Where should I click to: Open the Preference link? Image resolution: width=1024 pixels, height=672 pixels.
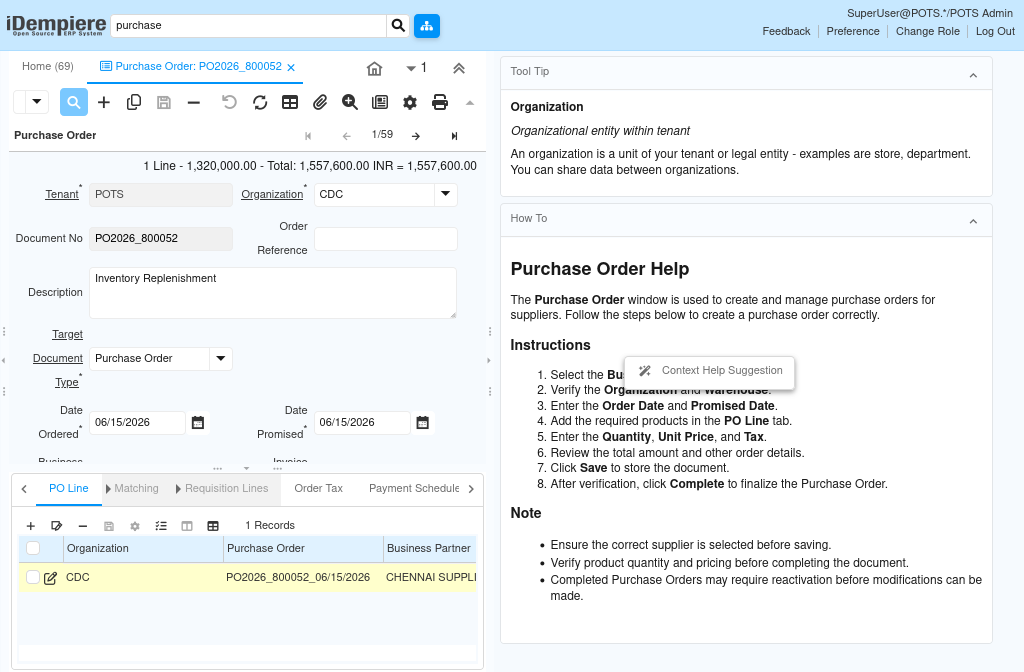853,31
